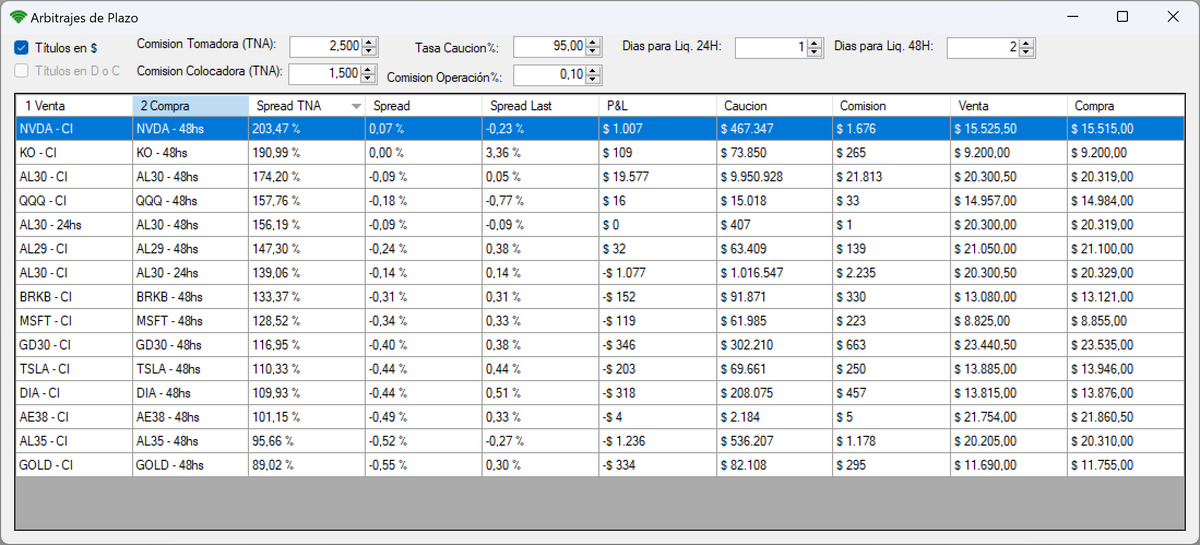This screenshot has height=545, width=1200.
Task: Select the KO - CI row
Action: (x=601, y=153)
